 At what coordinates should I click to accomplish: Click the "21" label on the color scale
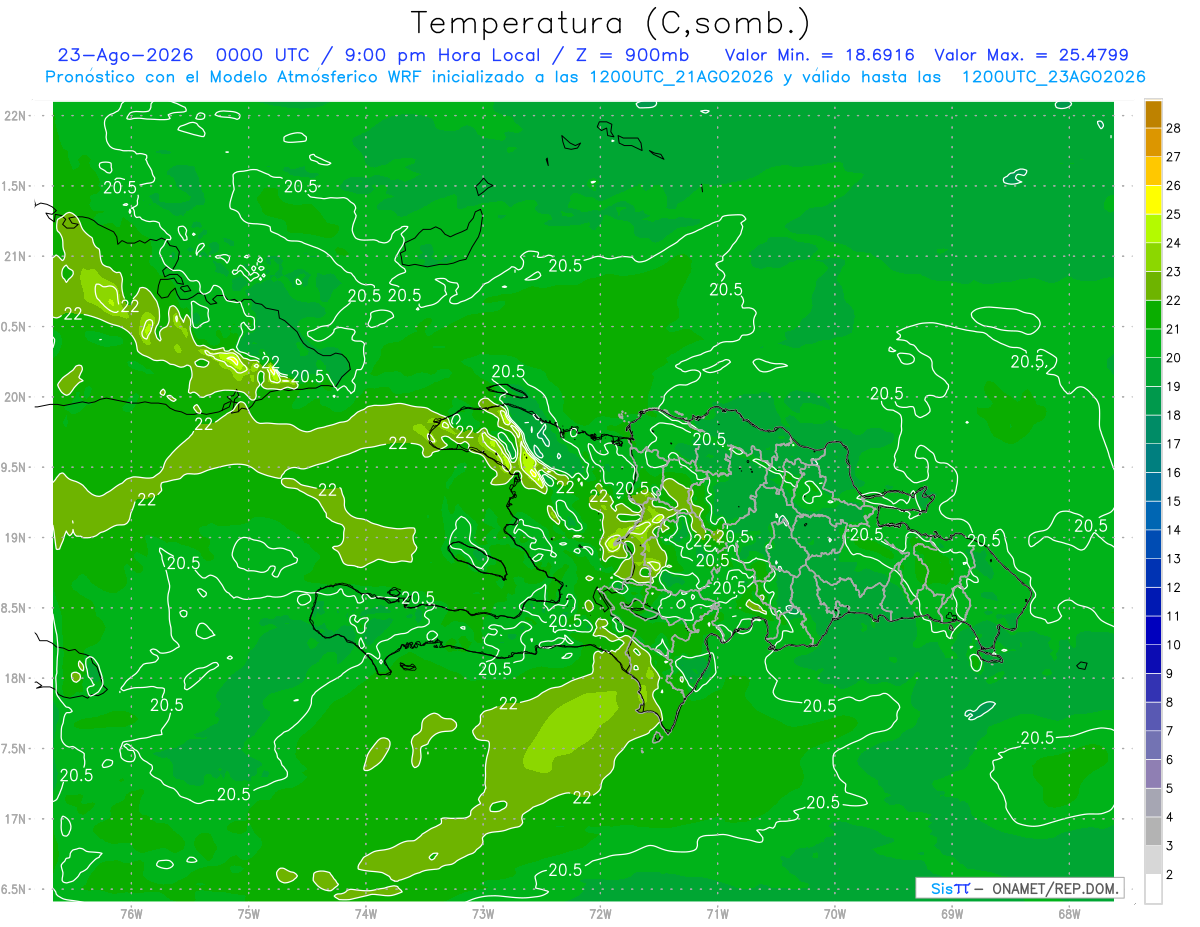coord(1175,329)
